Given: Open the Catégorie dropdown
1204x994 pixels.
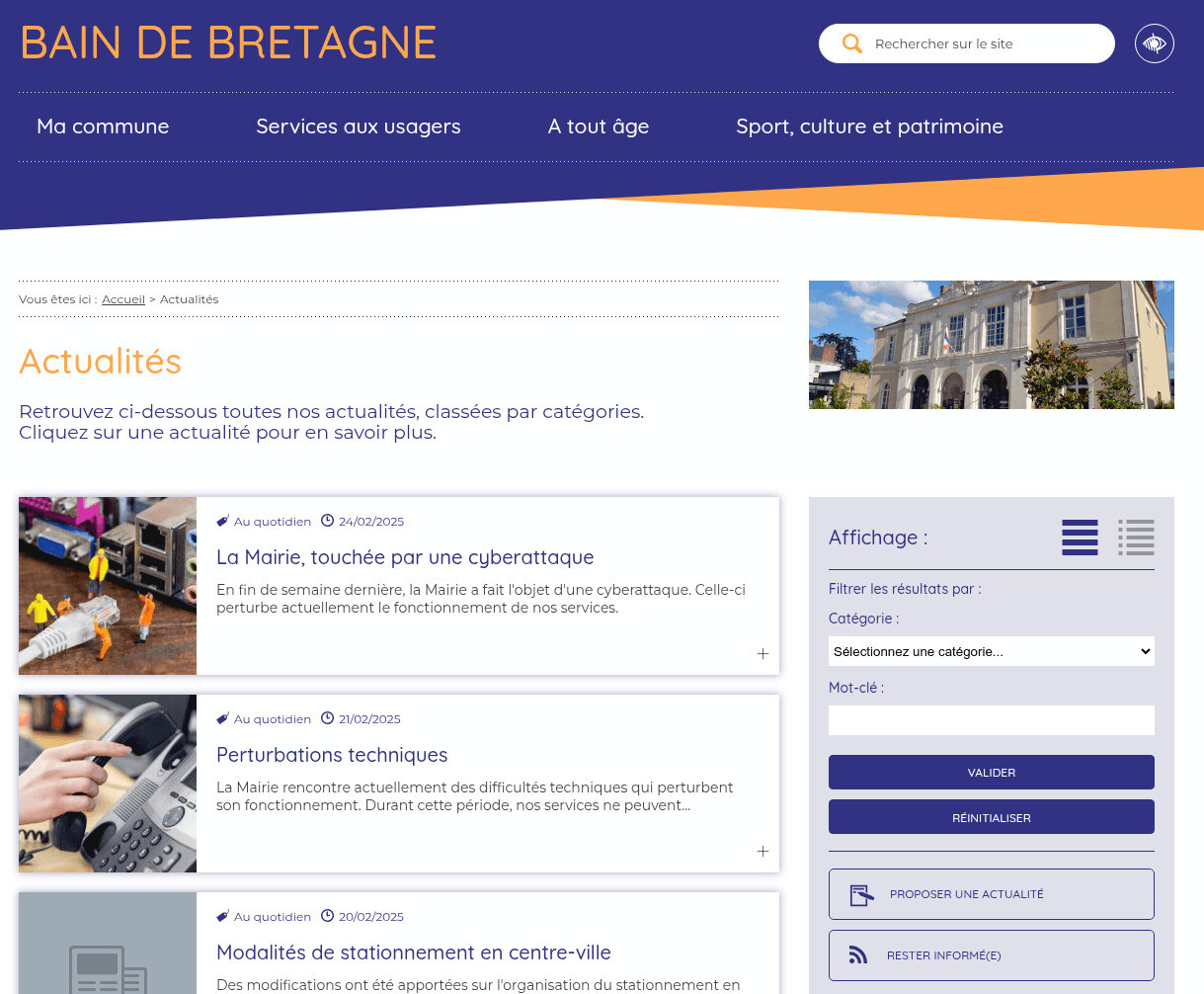Looking at the screenshot, I should [992, 651].
